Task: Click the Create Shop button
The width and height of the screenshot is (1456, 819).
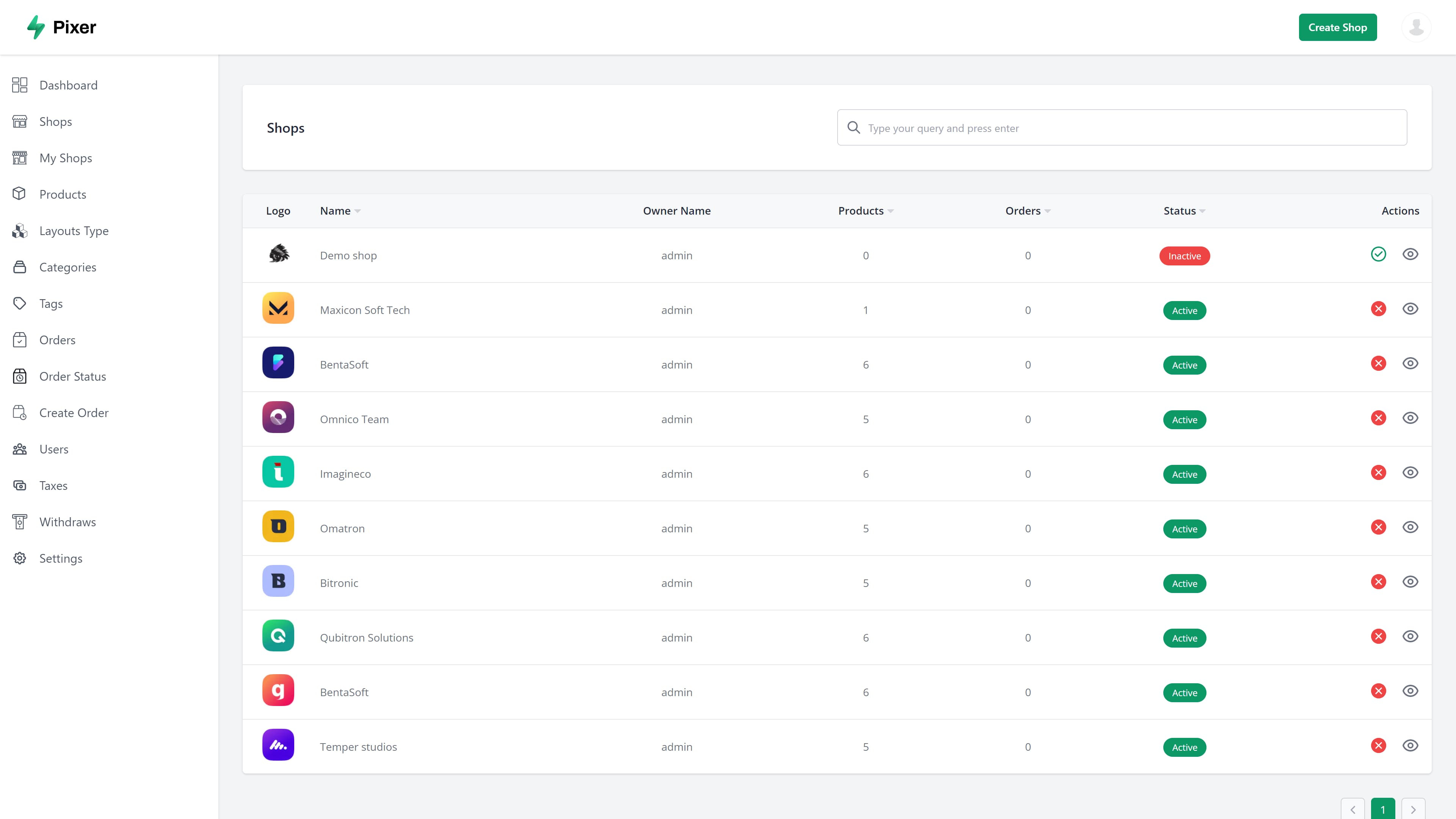Action: 1337,27
